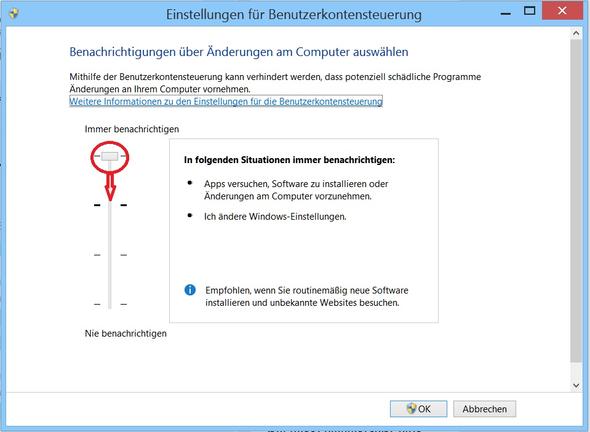This screenshot has width=590, height=432.
Task: Click the description box heading text
Action: click(x=289, y=160)
